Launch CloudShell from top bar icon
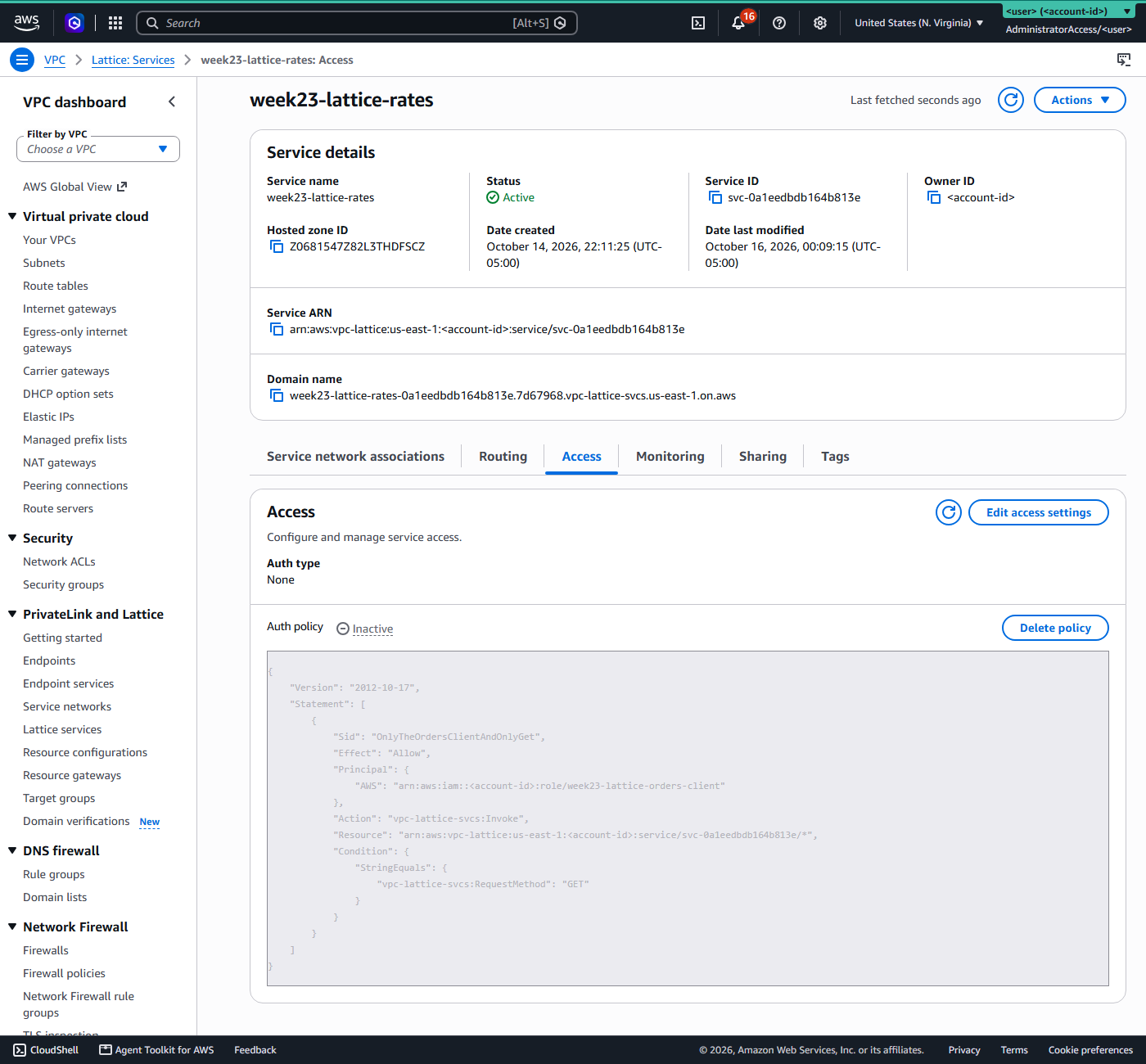 [698, 23]
